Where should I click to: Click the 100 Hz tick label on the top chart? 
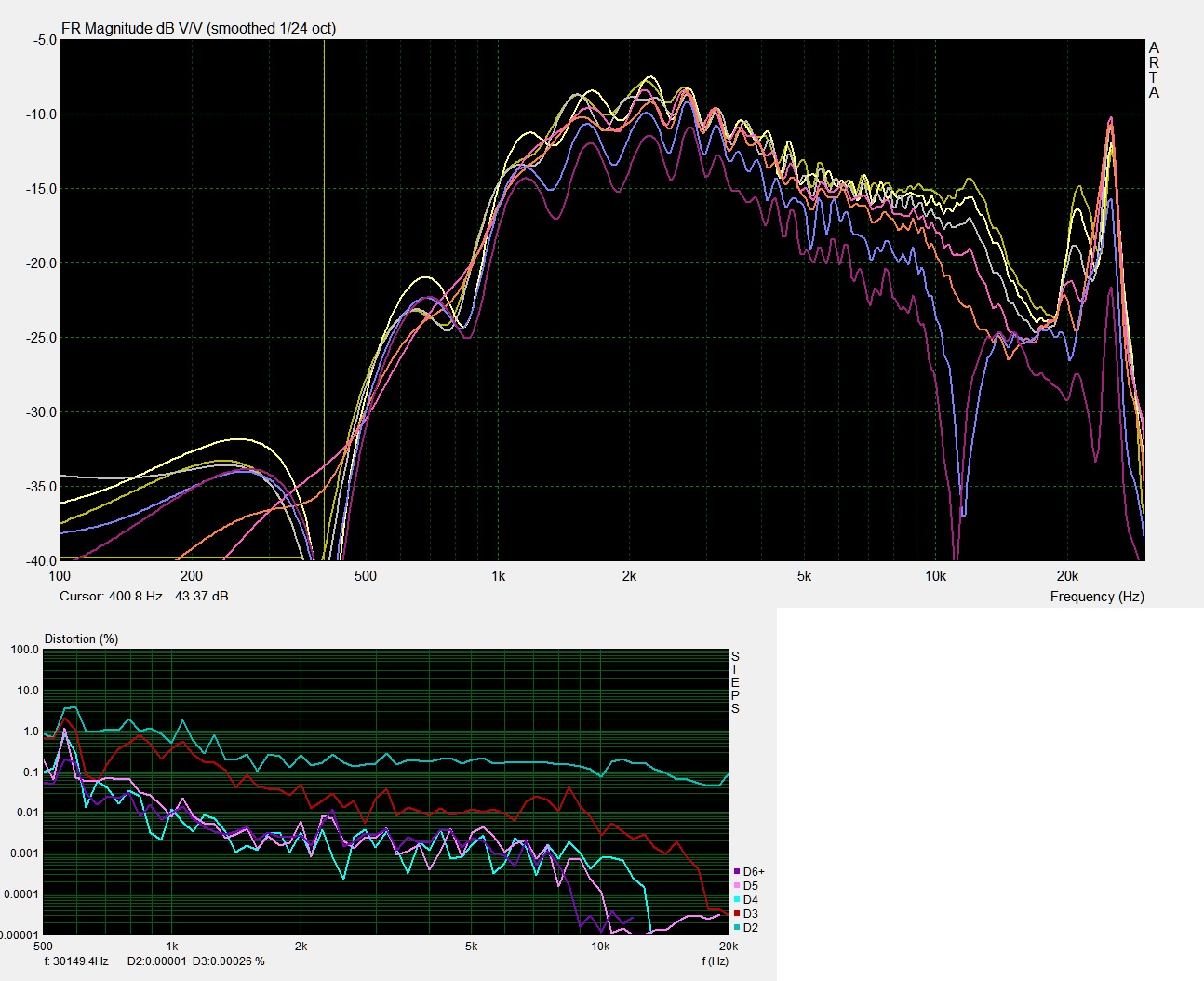(x=60, y=576)
